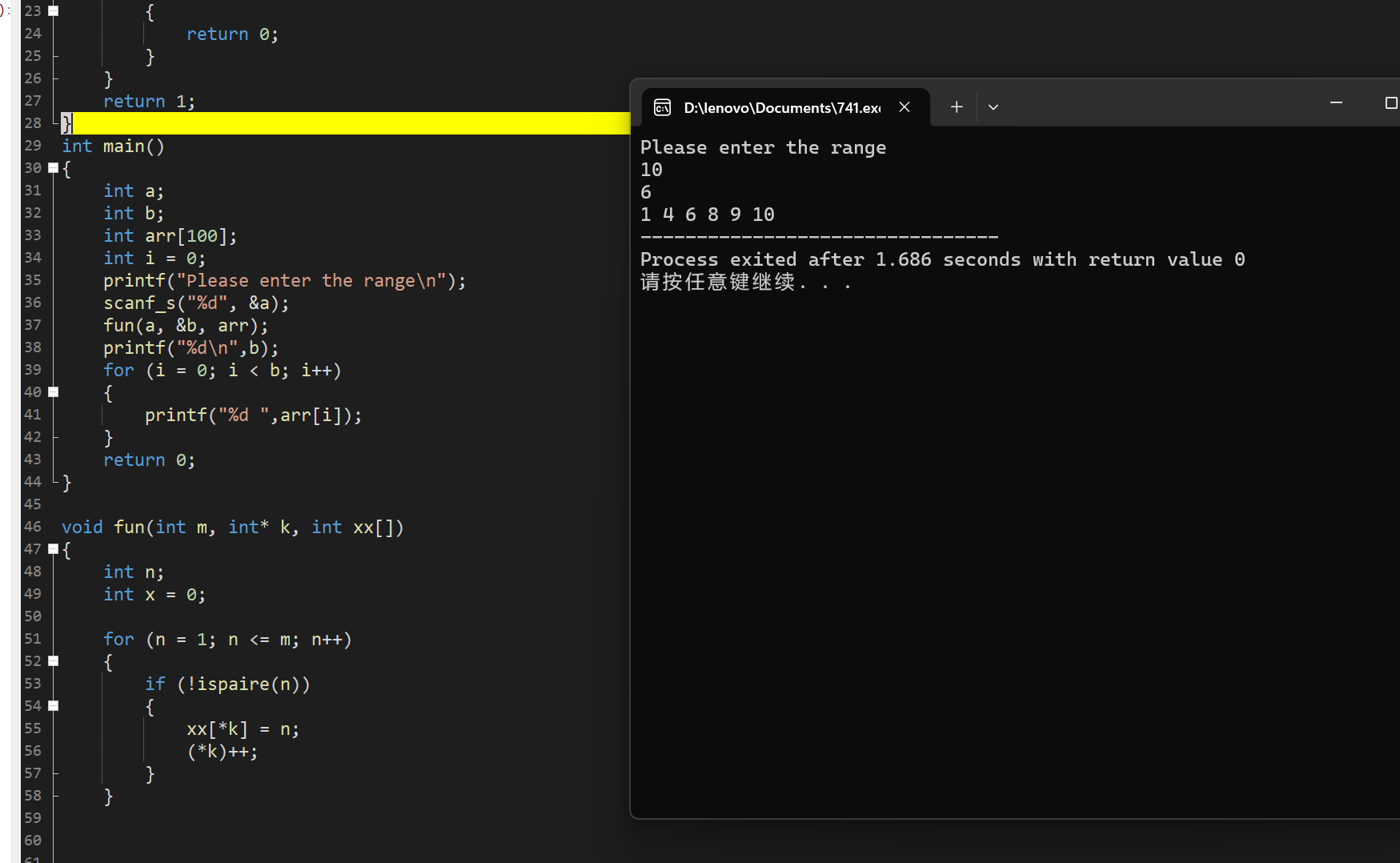Click the "Please enter the range" terminal output
This screenshot has width=1400, height=863.
(x=762, y=147)
